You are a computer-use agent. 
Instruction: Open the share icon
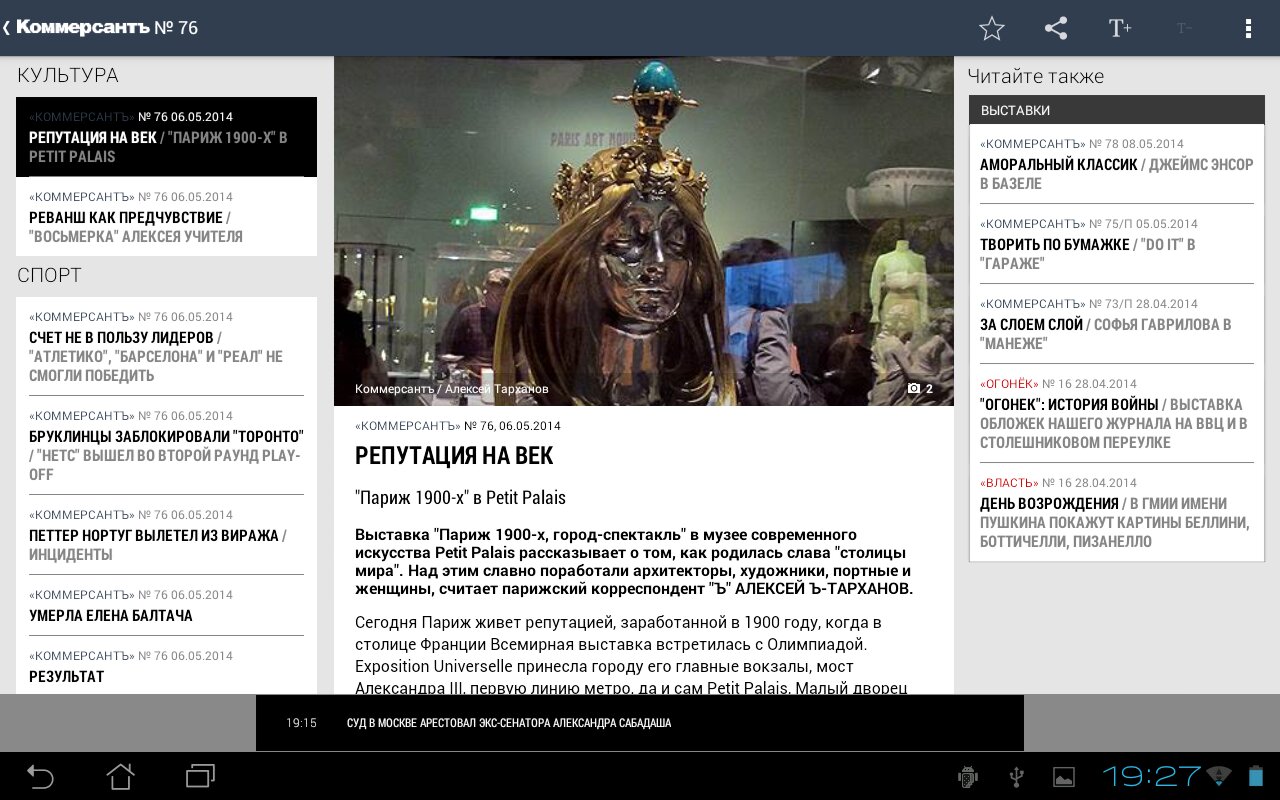click(x=1055, y=28)
